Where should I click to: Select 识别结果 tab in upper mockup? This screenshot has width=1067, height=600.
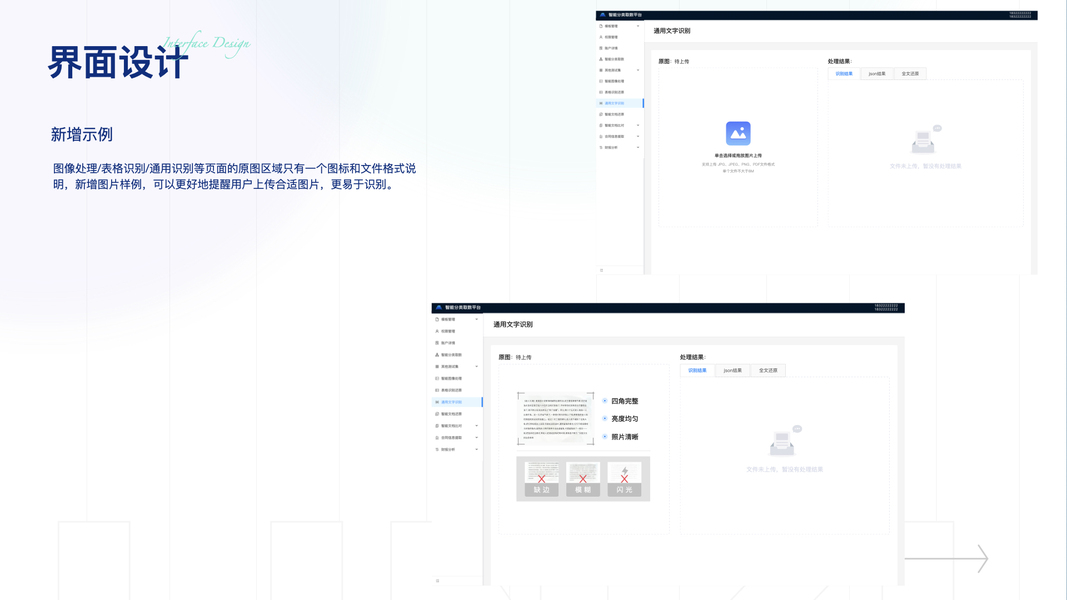[844, 73]
